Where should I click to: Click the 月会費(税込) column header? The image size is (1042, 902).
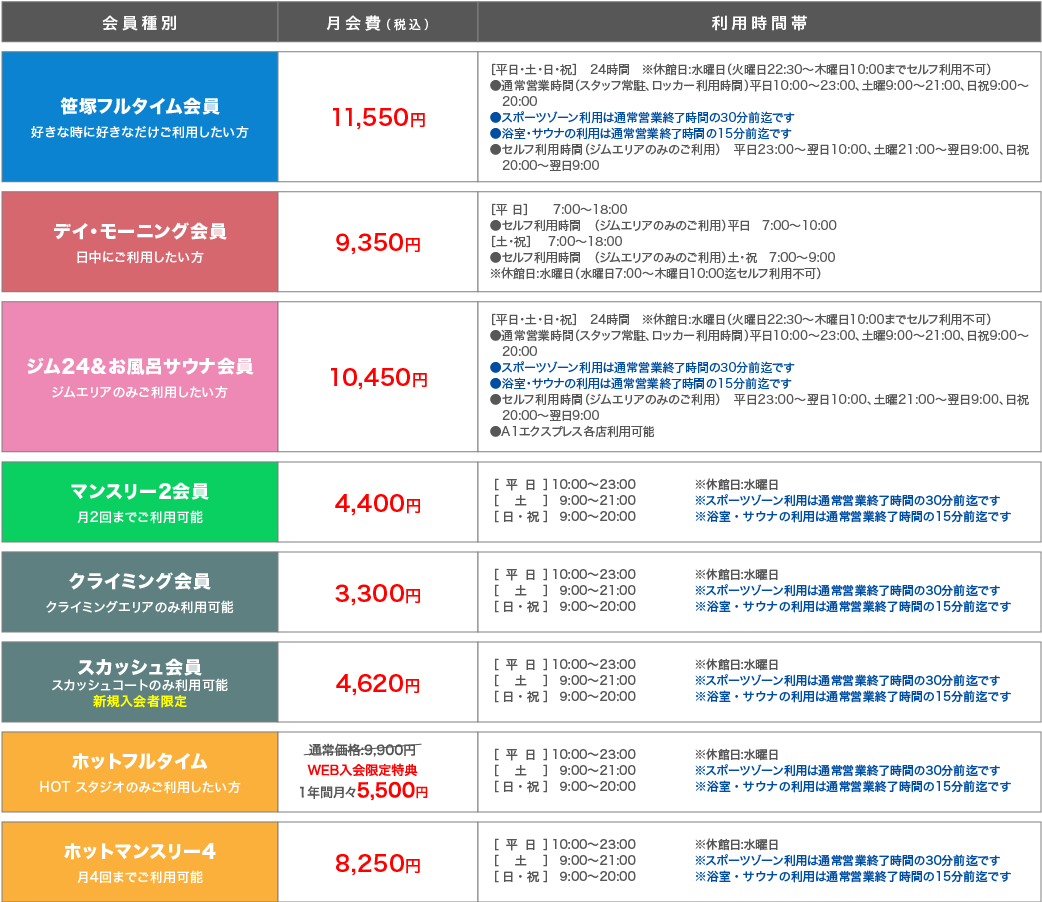(377, 22)
